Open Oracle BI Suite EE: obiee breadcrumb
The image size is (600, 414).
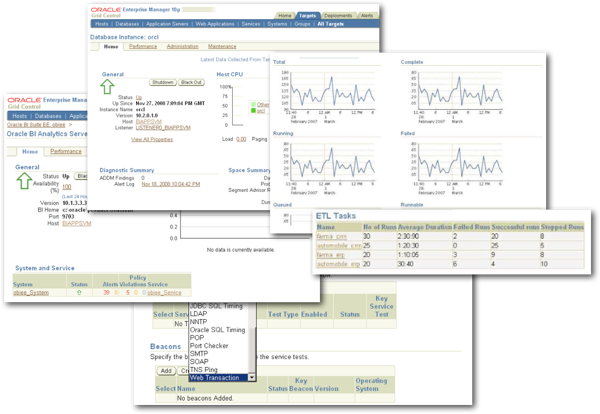pos(36,125)
